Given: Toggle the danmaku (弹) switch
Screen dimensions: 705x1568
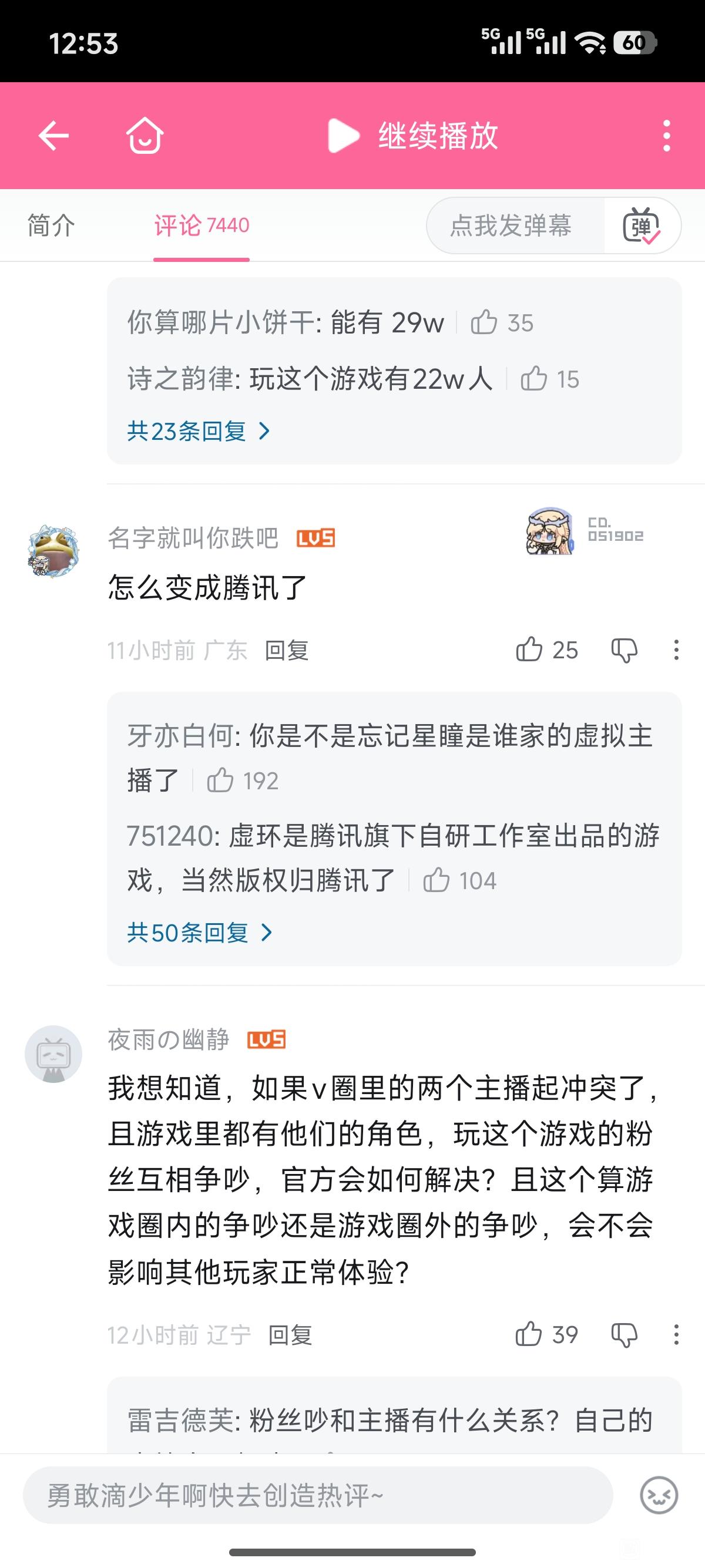Looking at the screenshot, I should coord(641,226).
